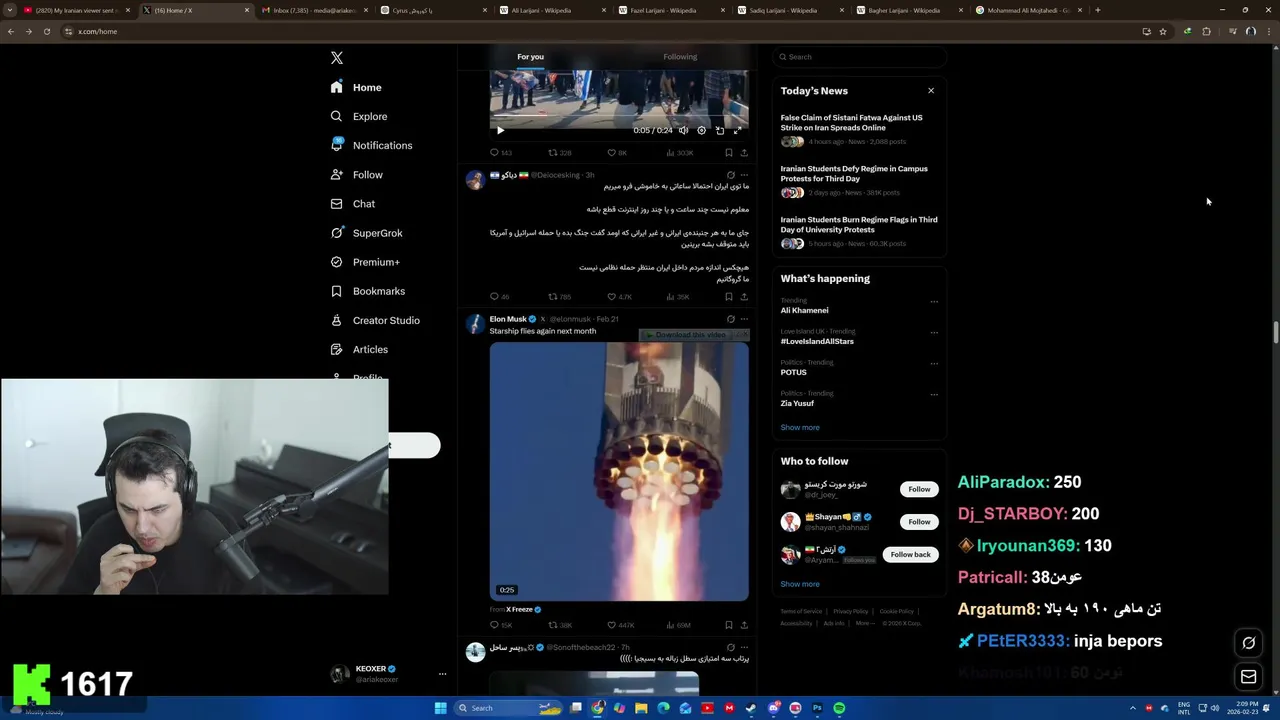Click the browser address bar showing x.com/home
This screenshot has height=720, width=1280.
[600, 31]
